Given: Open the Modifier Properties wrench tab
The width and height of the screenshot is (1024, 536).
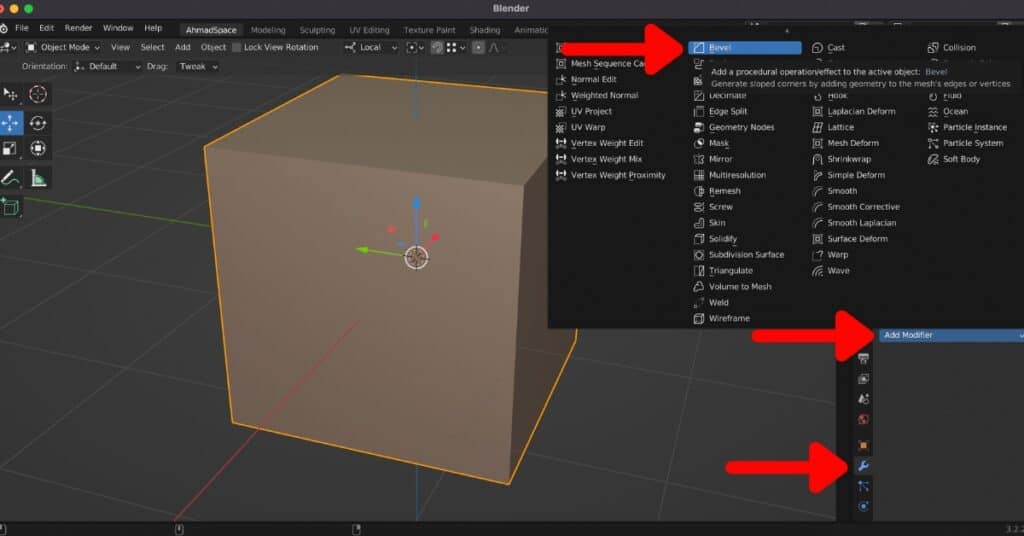Looking at the screenshot, I should coord(863,467).
